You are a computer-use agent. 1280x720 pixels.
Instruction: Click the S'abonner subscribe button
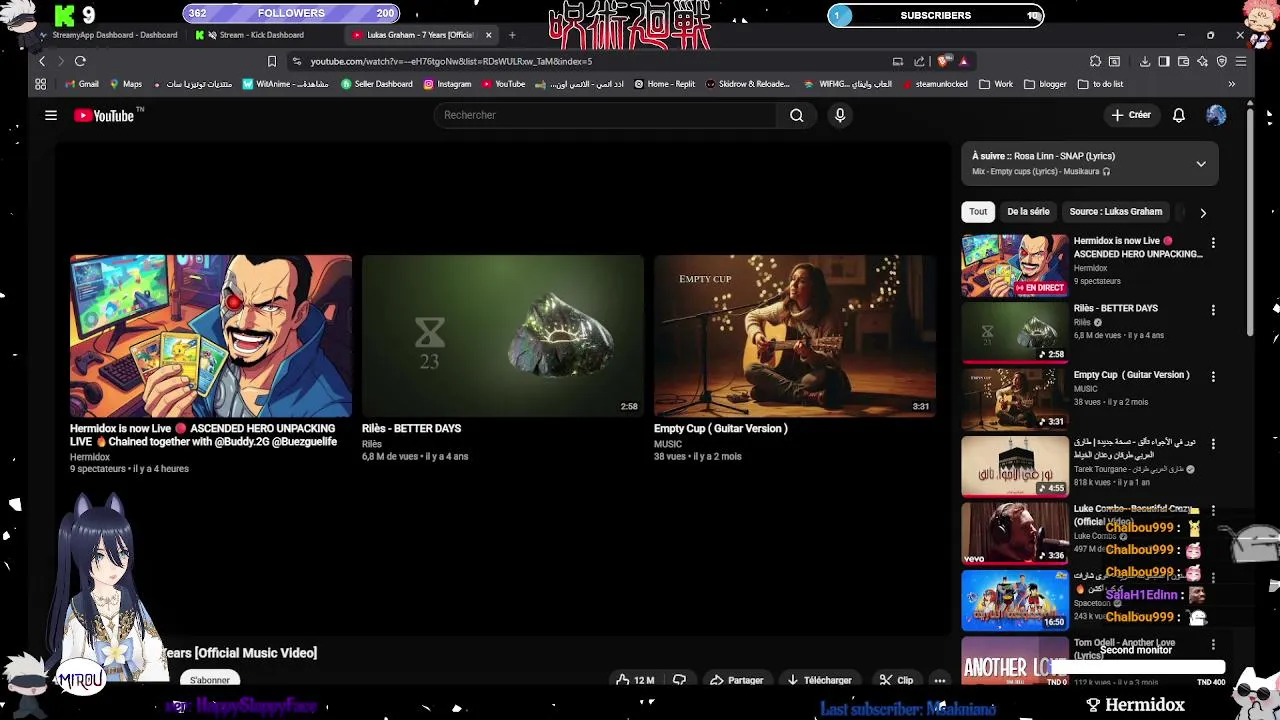(210, 680)
